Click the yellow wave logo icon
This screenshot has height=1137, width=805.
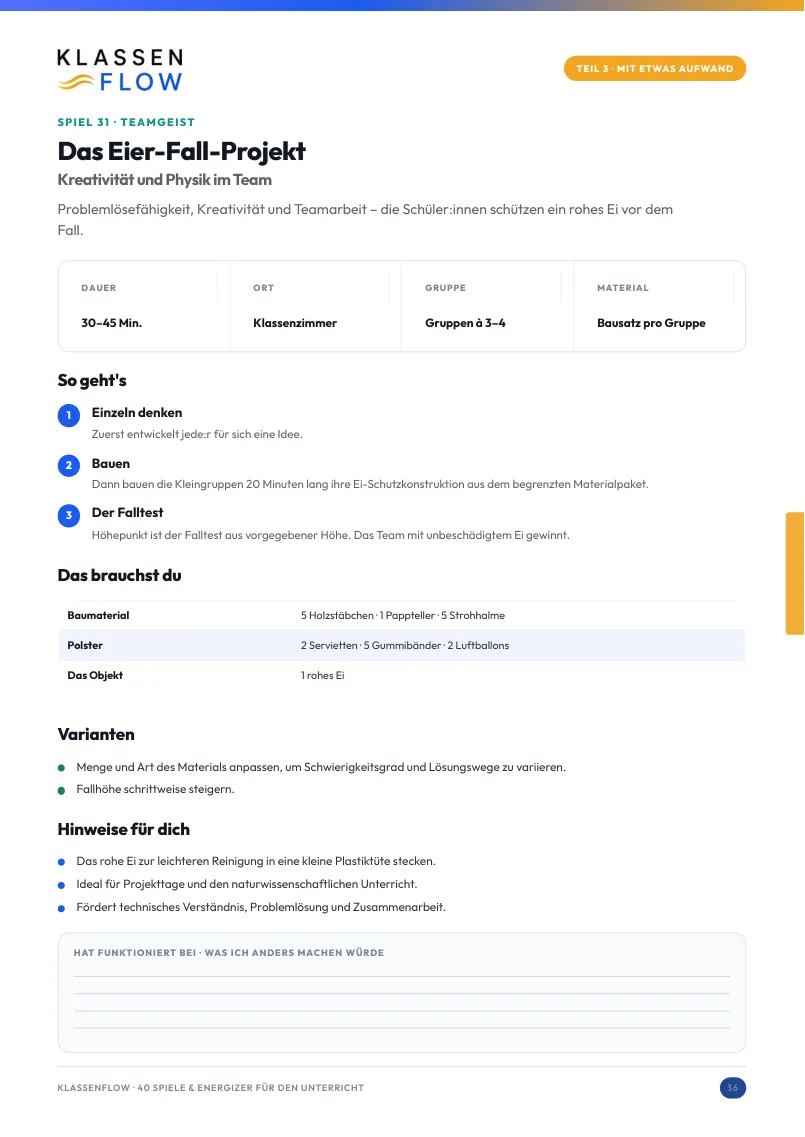tap(75, 82)
